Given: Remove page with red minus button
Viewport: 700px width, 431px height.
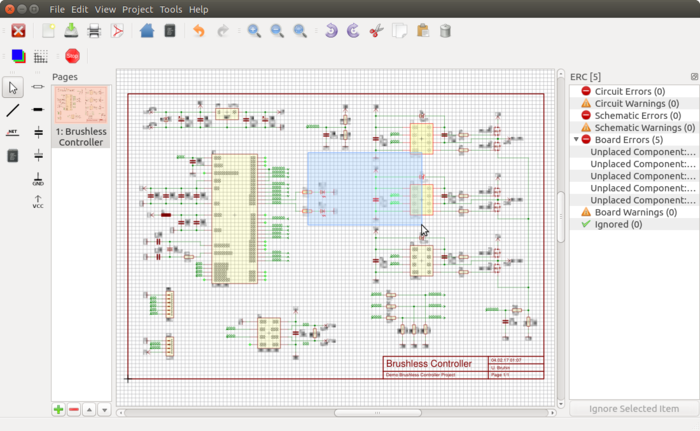Looking at the screenshot, I should pos(74,410).
